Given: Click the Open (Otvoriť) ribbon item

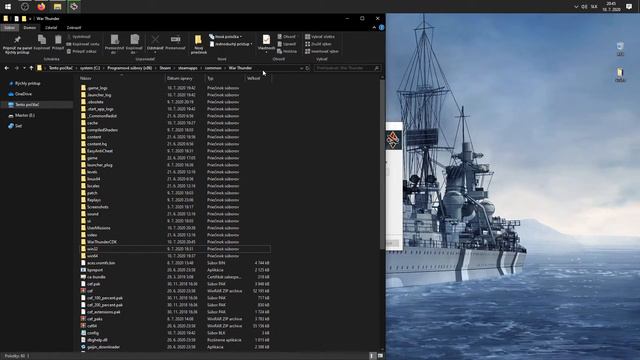Looking at the screenshot, I should [x=287, y=37].
